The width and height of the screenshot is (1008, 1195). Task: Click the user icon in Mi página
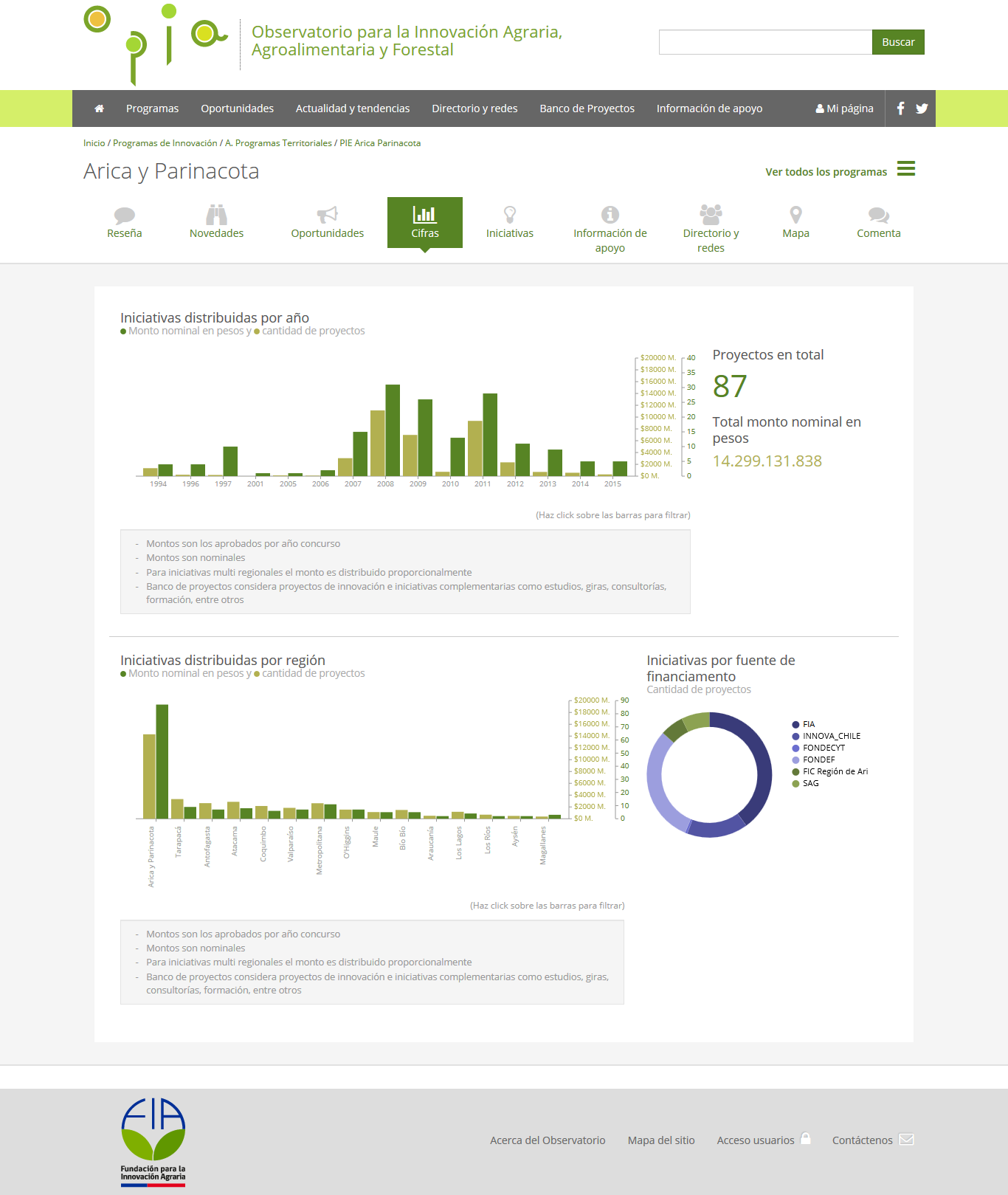[820, 109]
